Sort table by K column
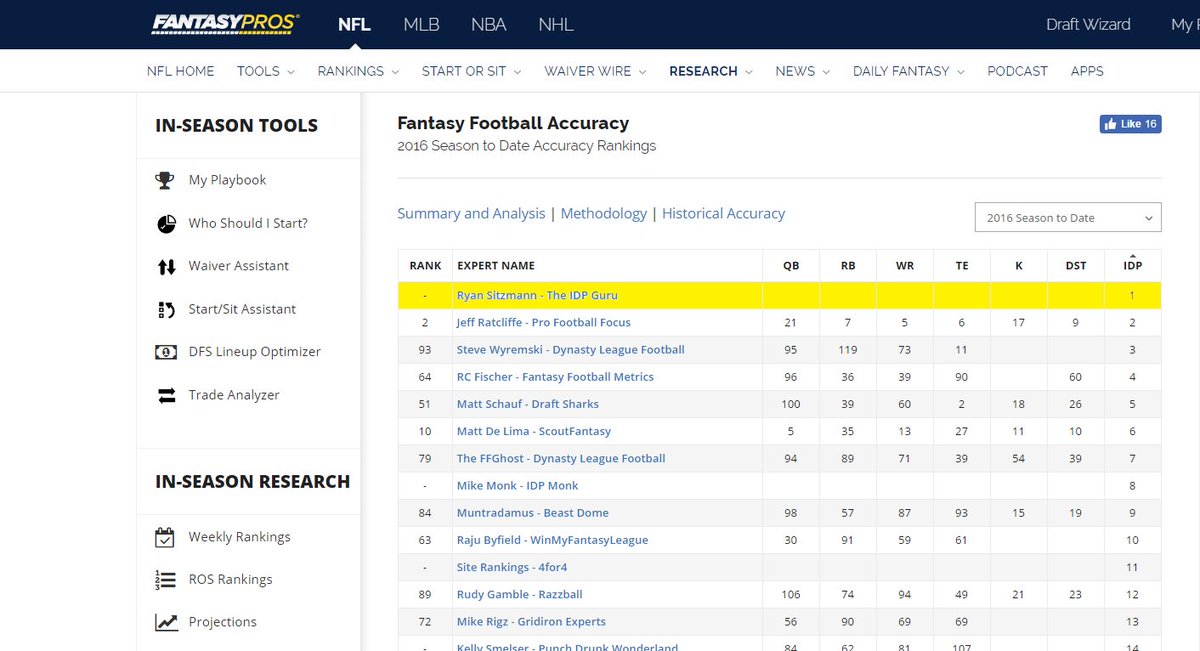 [x=1019, y=266]
